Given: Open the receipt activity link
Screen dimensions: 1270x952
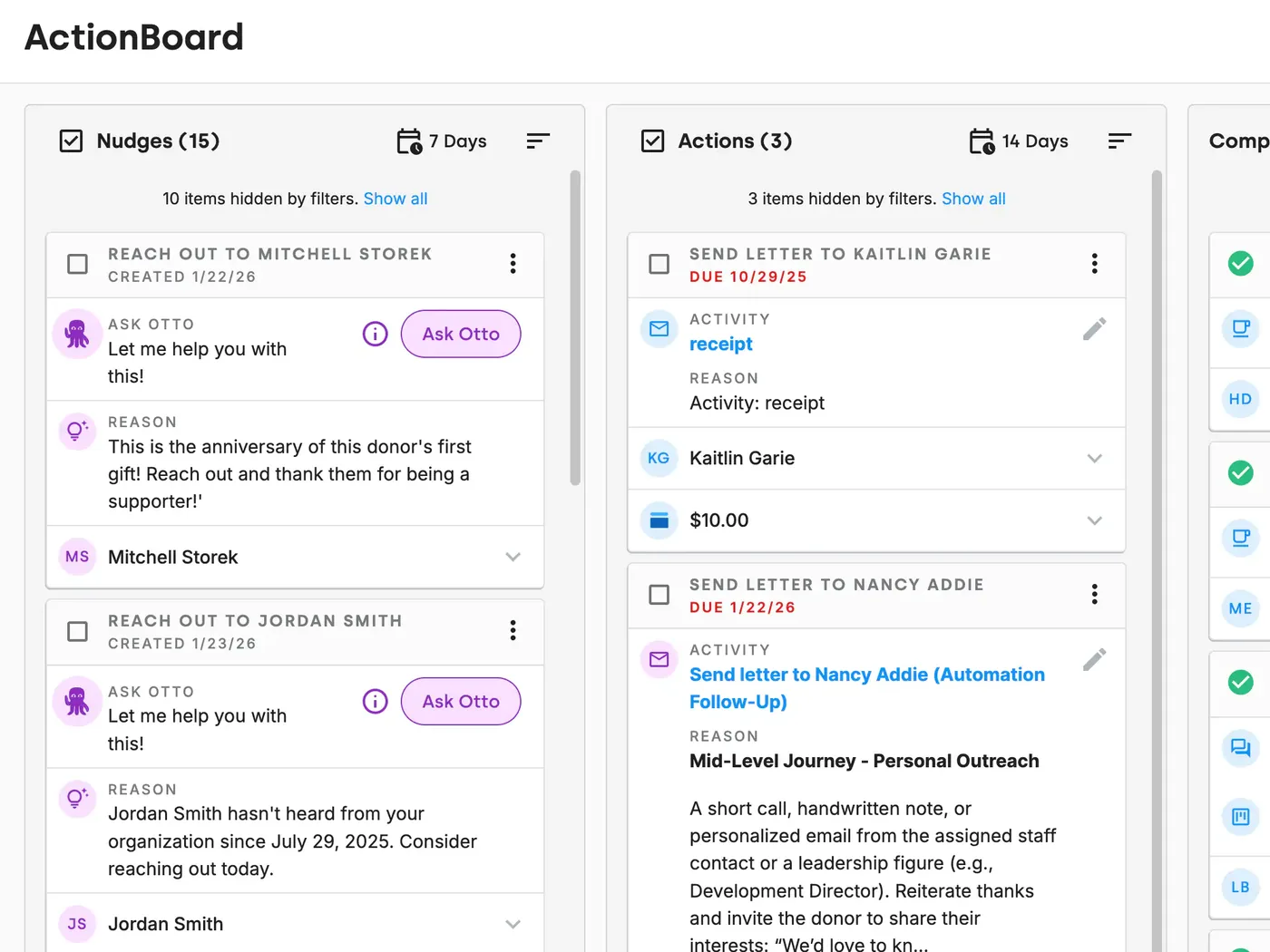Looking at the screenshot, I should pyautogui.click(x=721, y=344).
